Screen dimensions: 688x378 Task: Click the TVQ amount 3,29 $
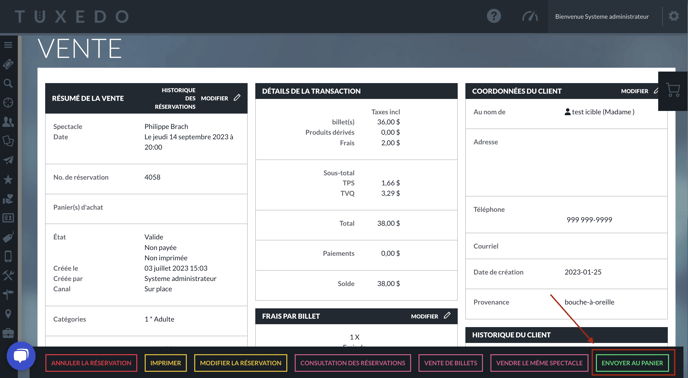tap(391, 194)
